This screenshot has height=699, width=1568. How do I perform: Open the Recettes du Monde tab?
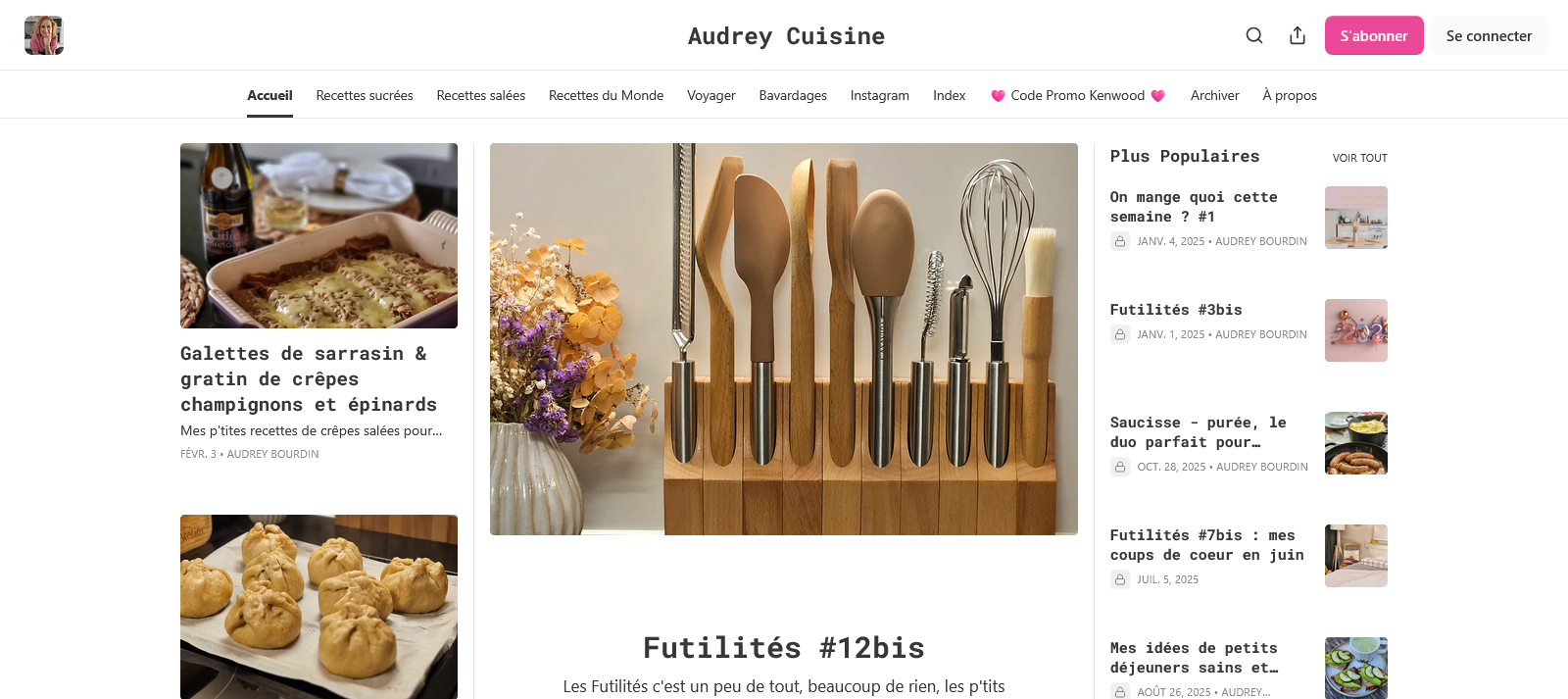click(x=606, y=95)
